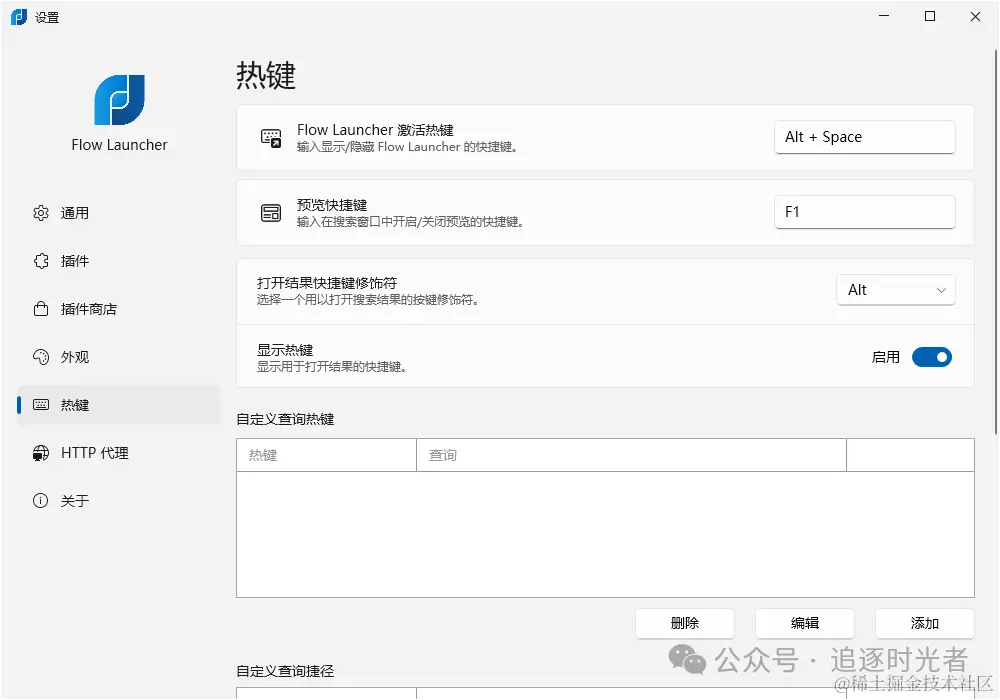Click the Flow Launcher 激活热键 title
The width and height of the screenshot is (1000, 700).
click(375, 130)
